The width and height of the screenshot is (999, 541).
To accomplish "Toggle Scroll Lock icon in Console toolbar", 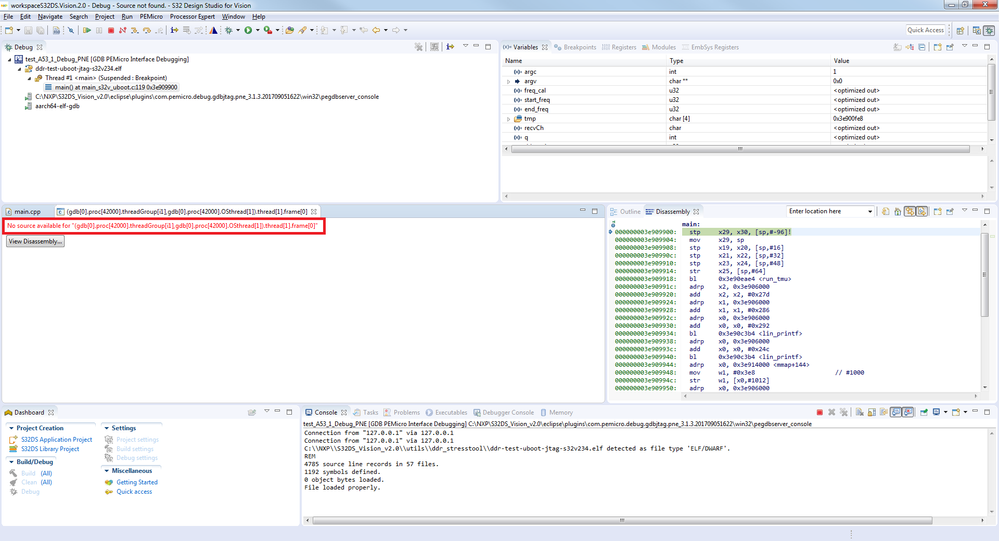I will click(872, 412).
